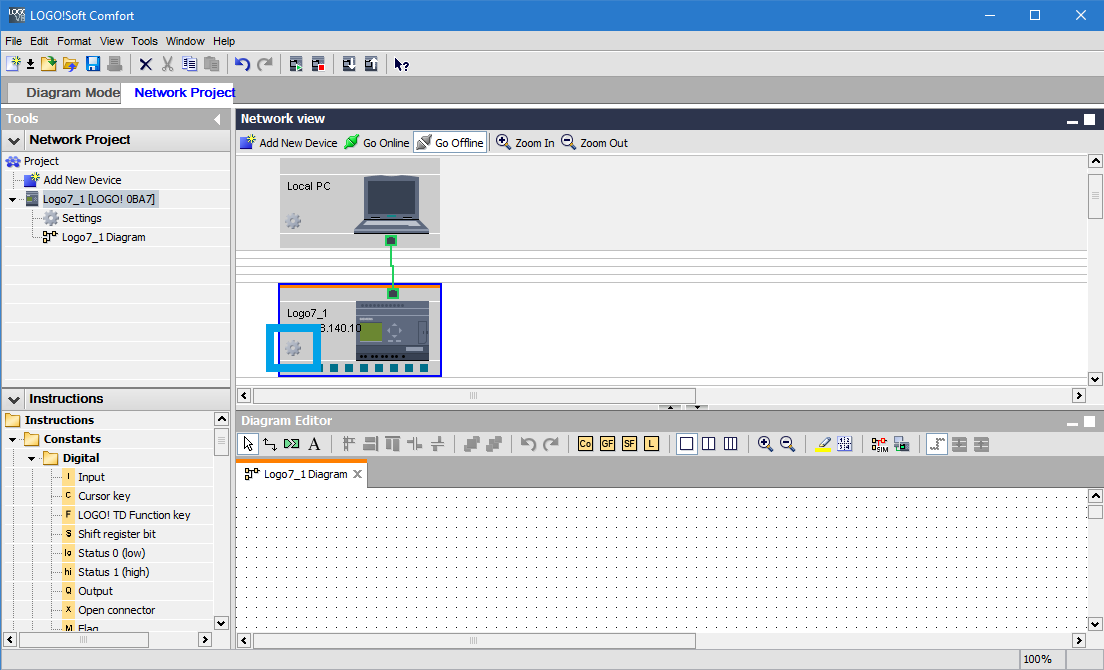Show Special Functions (SF) toolbar button
Viewport: 1104px width, 670px height.
629,444
